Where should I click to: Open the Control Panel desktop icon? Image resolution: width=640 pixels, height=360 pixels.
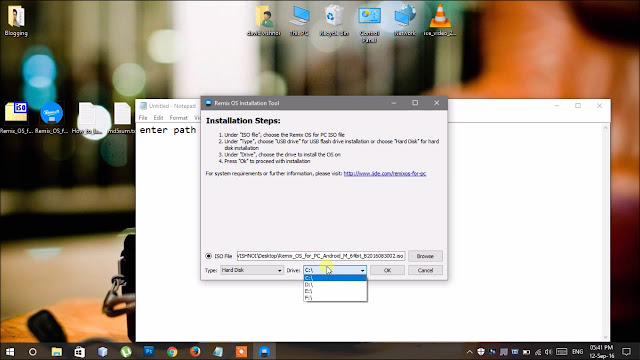pyautogui.click(x=369, y=24)
